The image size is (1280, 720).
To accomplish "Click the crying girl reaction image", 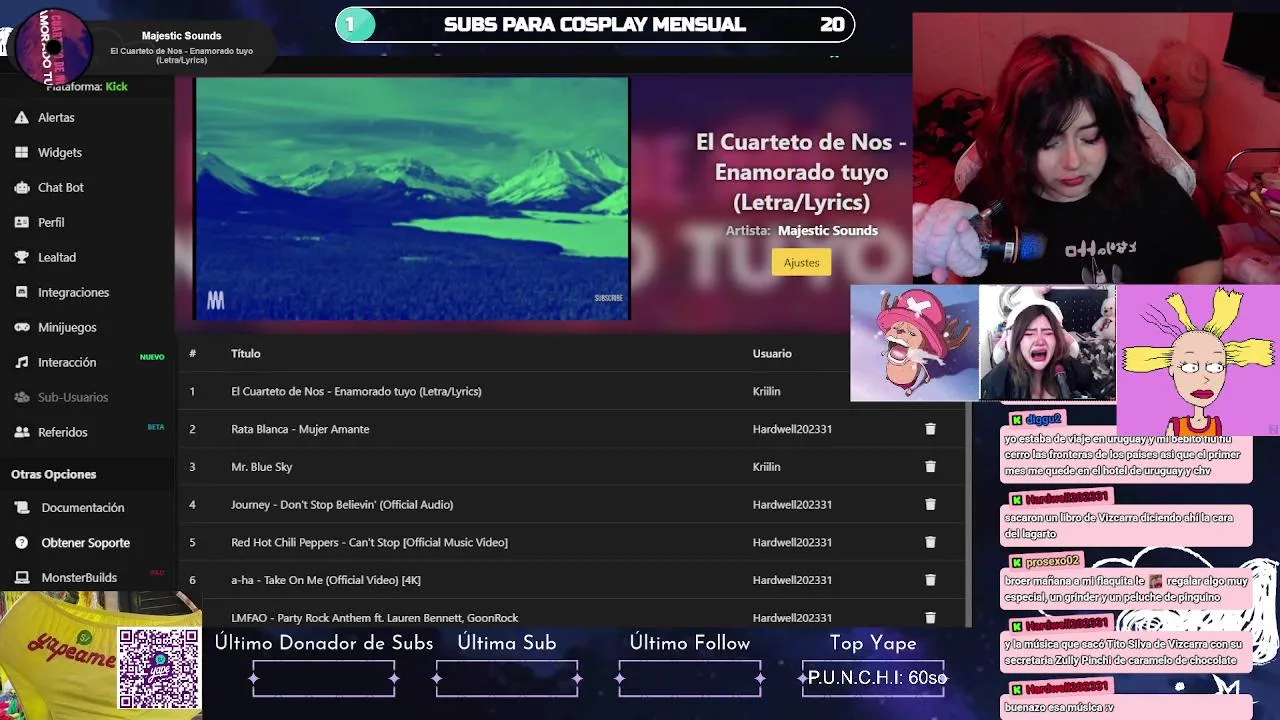I will (1047, 343).
